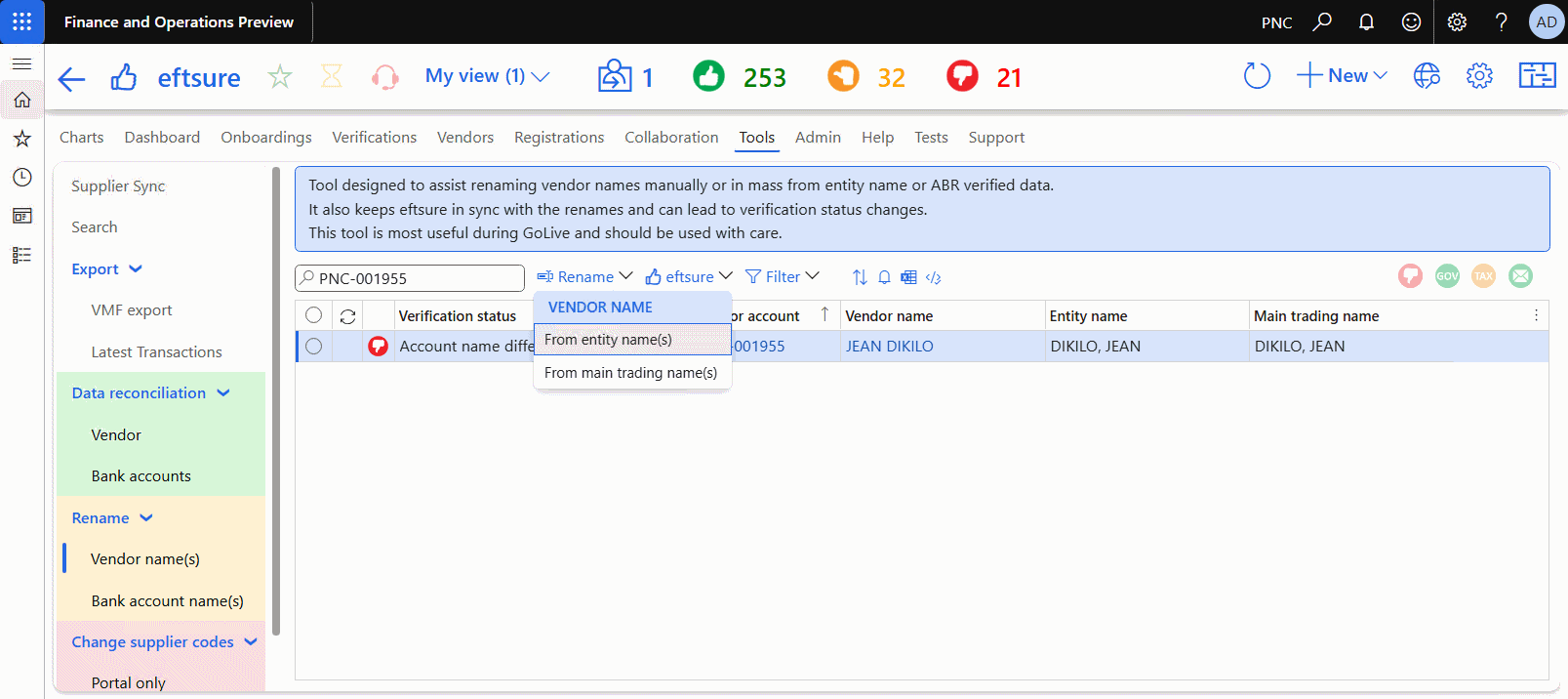Open Supplier Sync in side menu
The image size is (1568, 699).
[x=118, y=186]
